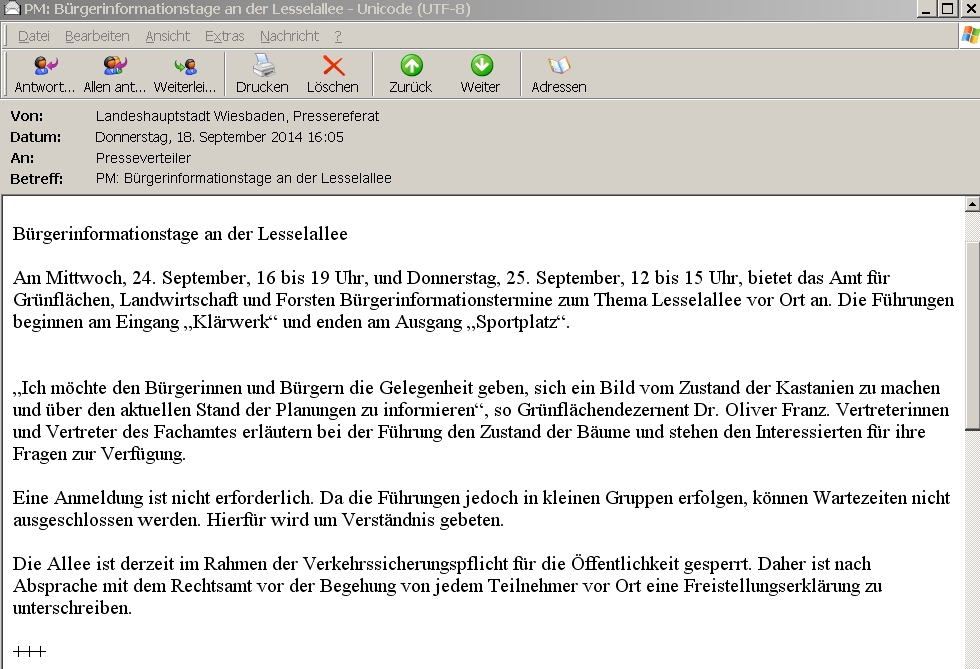980x669 pixels.
Task: Open the Adressen address book
Action: pos(559,74)
